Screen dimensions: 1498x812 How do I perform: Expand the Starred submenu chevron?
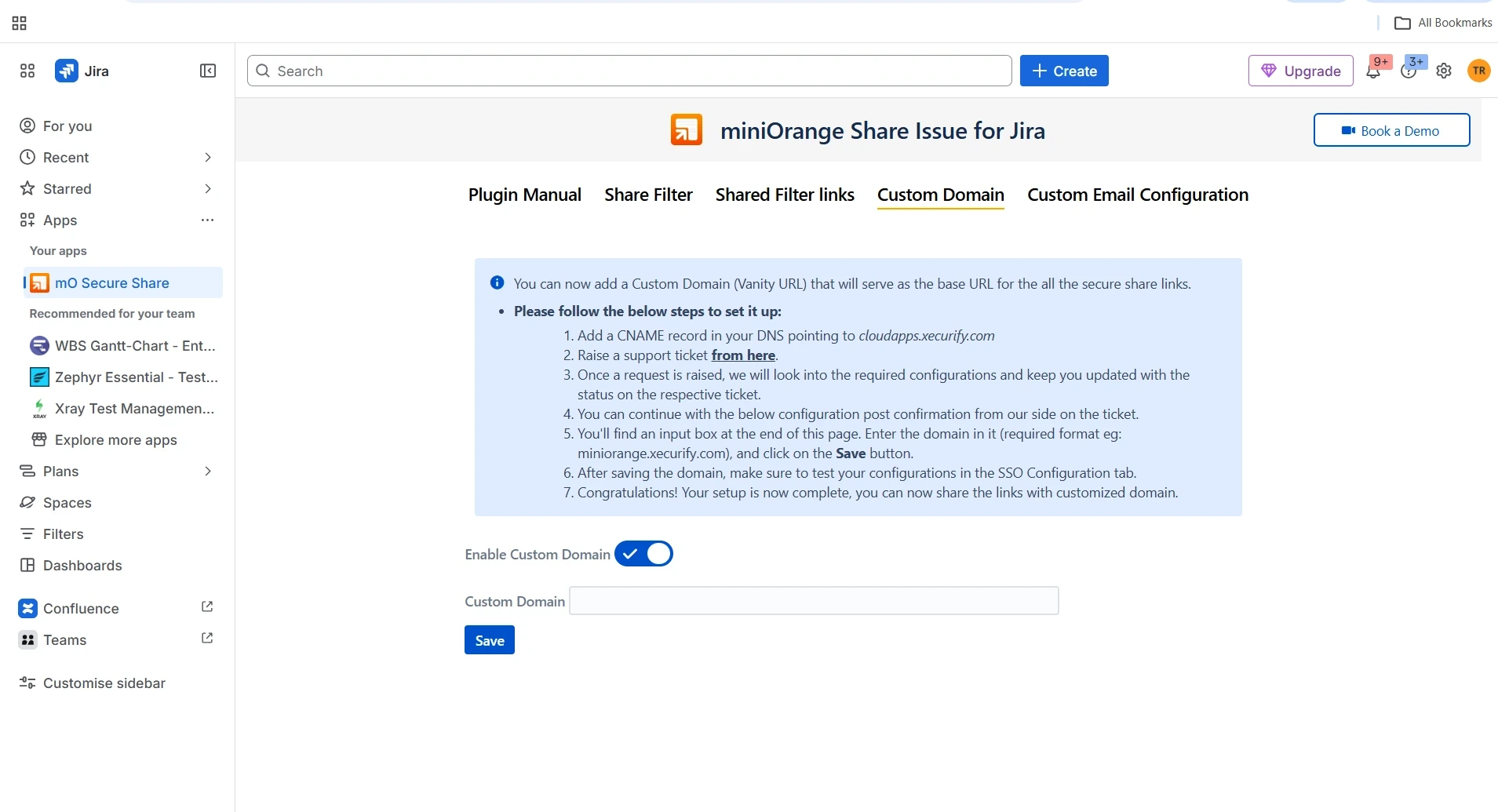[x=208, y=188]
